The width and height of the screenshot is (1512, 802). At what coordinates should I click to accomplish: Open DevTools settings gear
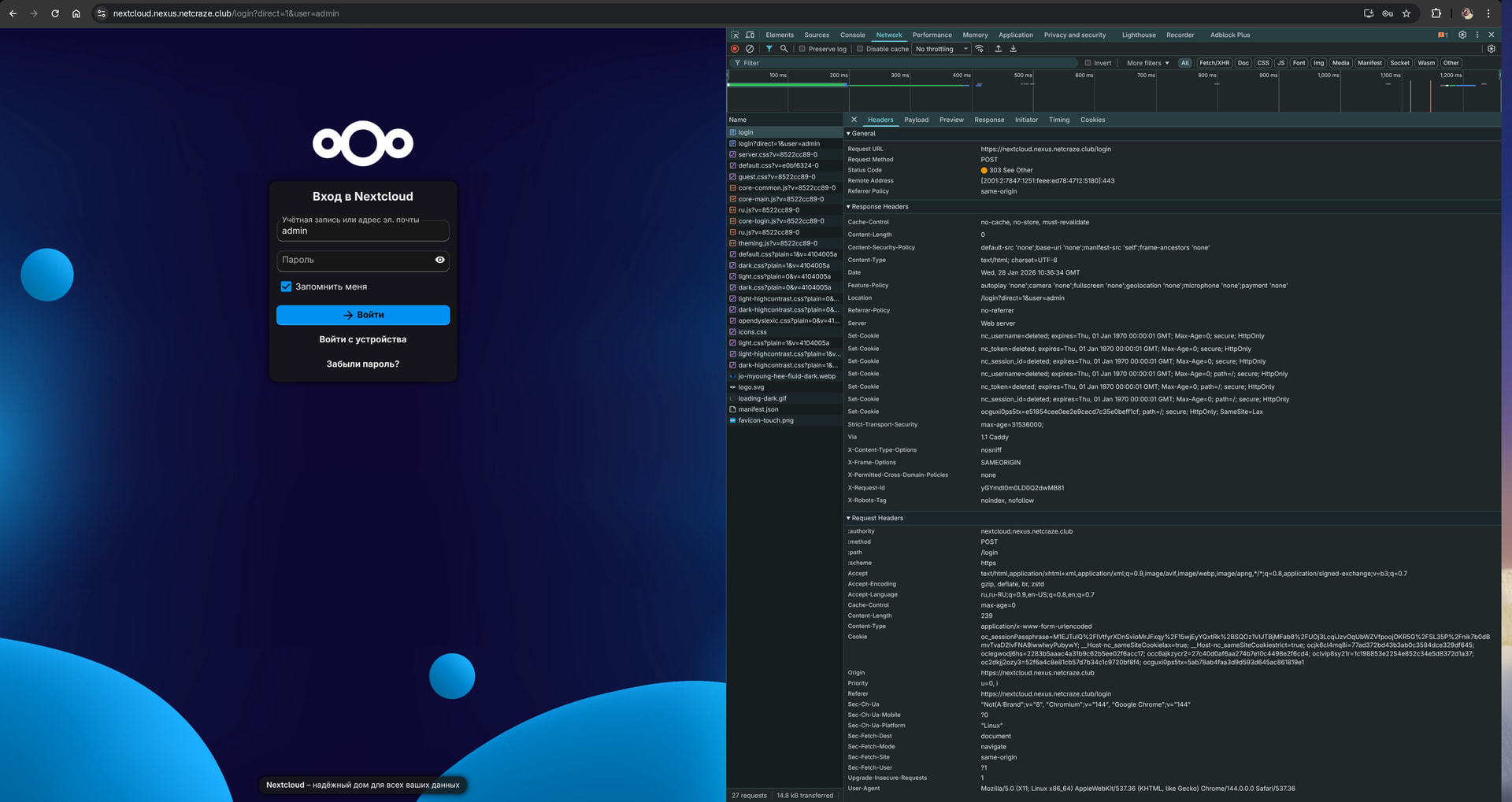tap(1462, 35)
